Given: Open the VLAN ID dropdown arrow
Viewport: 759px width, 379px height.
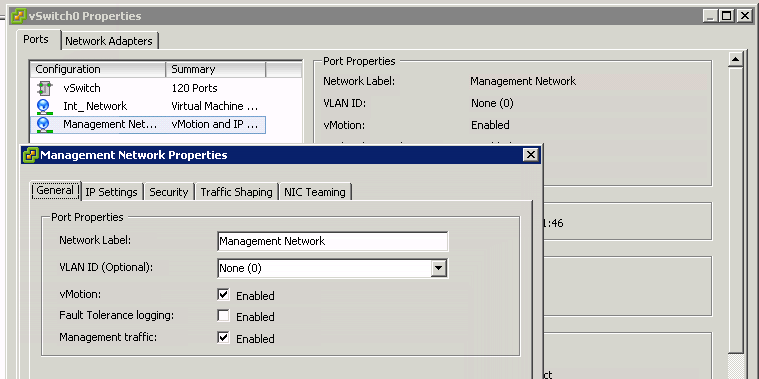Looking at the screenshot, I should pyautogui.click(x=439, y=268).
